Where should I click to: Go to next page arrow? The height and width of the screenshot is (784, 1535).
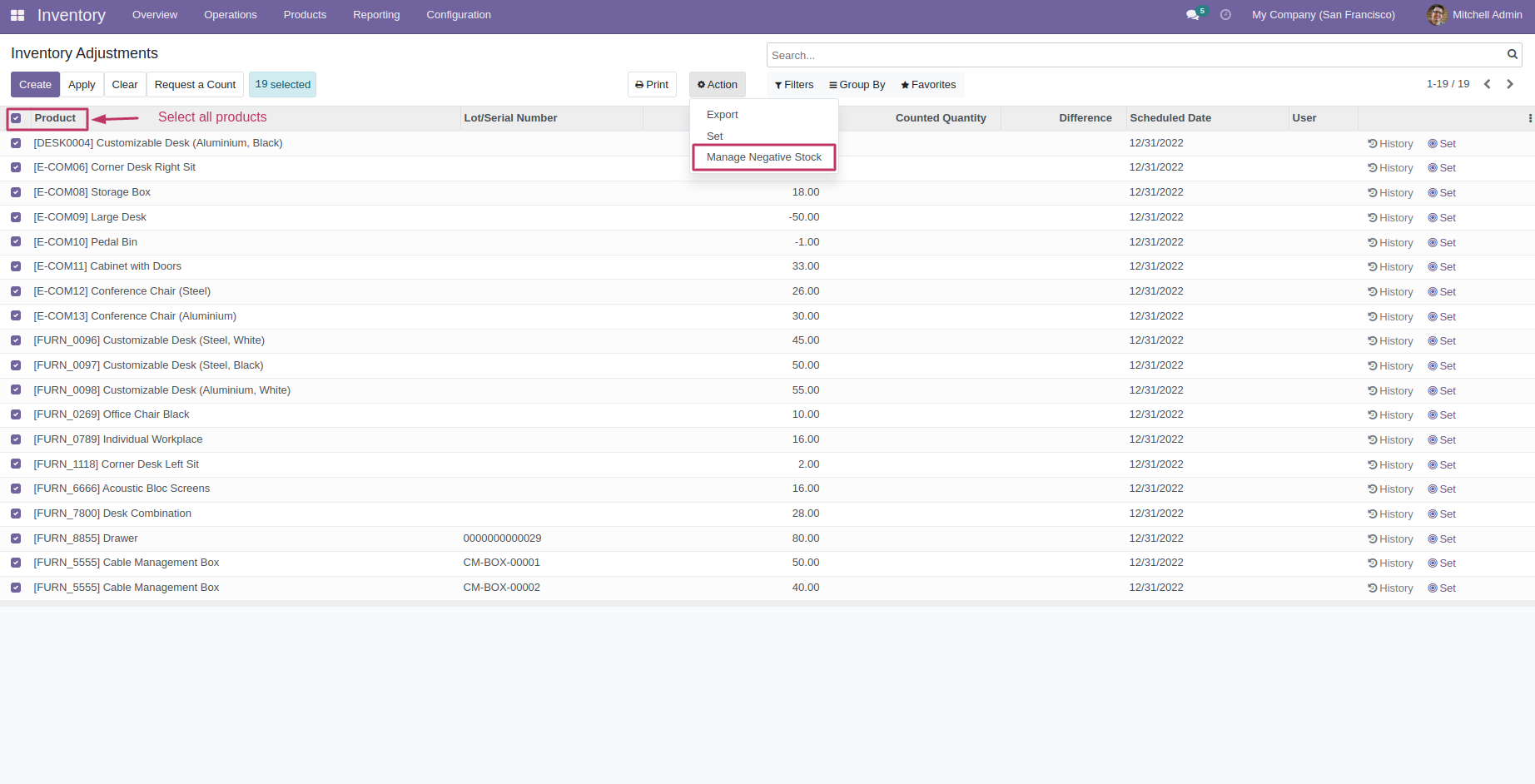pyautogui.click(x=1510, y=84)
